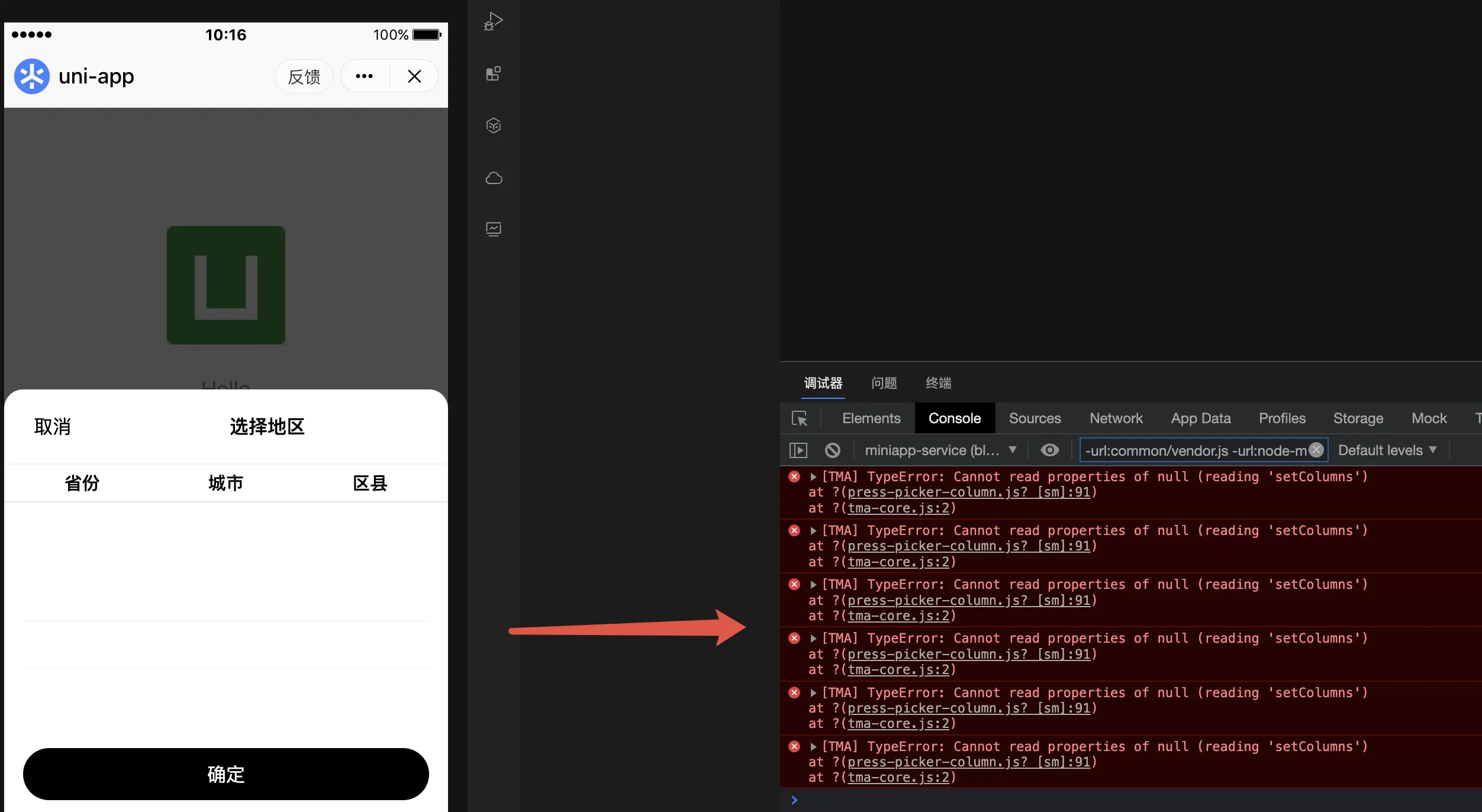Open the cloud sidebar icon
The image size is (1482, 812).
tap(494, 178)
